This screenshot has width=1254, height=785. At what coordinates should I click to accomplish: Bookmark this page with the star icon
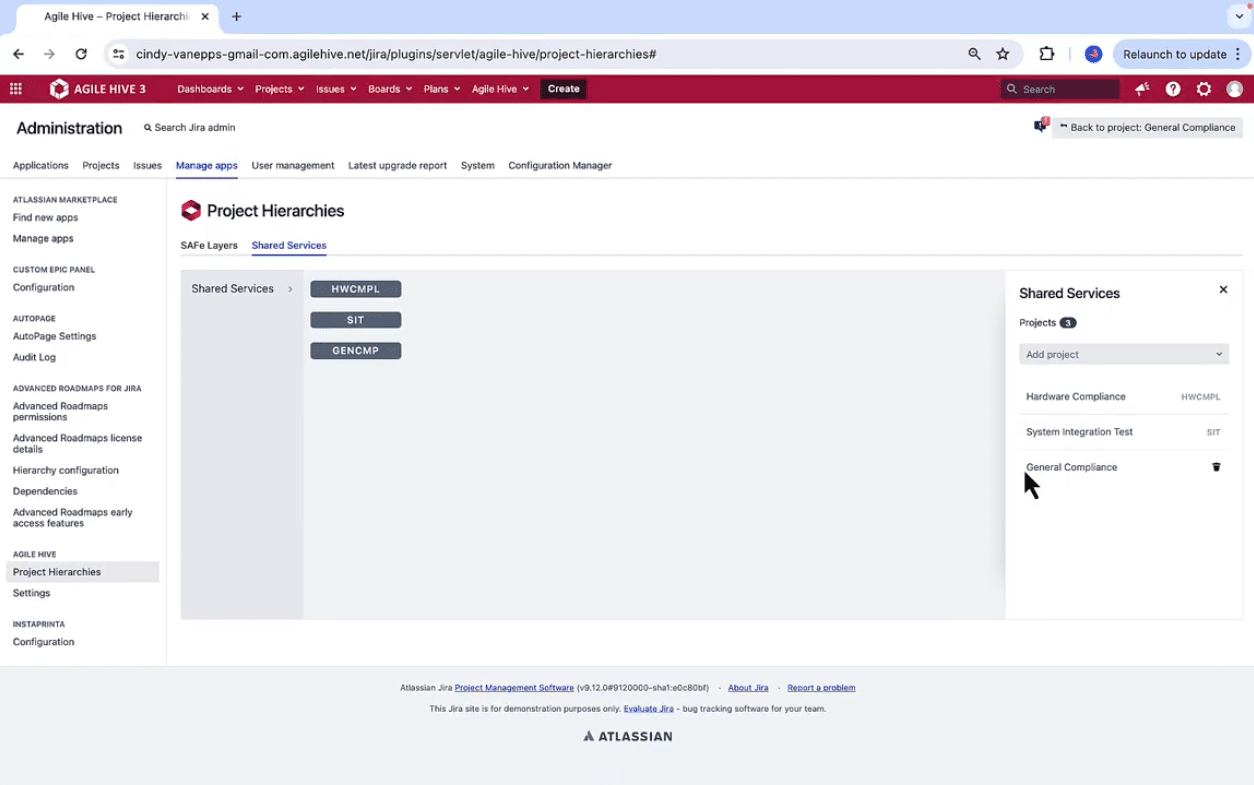[1003, 54]
